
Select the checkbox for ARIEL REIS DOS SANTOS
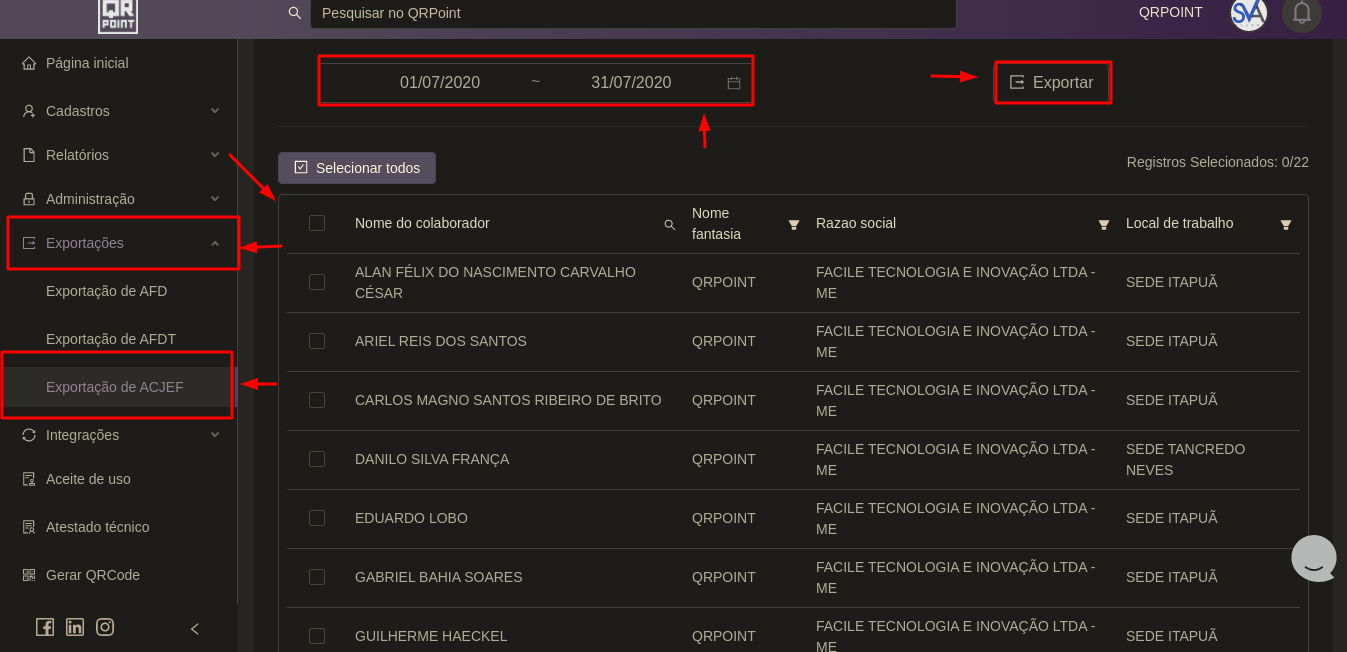pyautogui.click(x=317, y=341)
